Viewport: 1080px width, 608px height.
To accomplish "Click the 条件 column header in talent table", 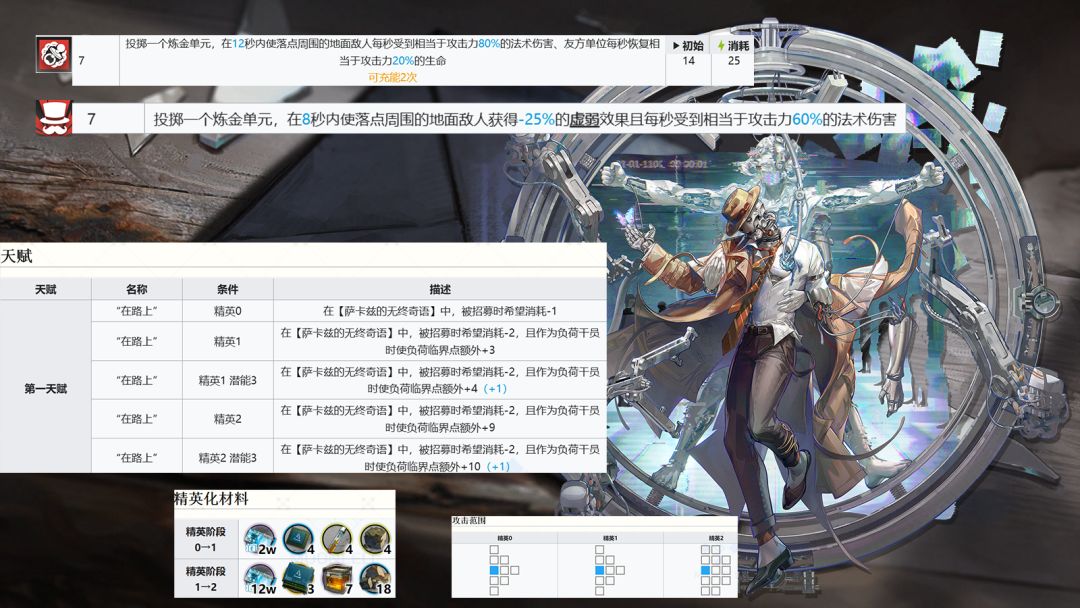I will 227,289.
